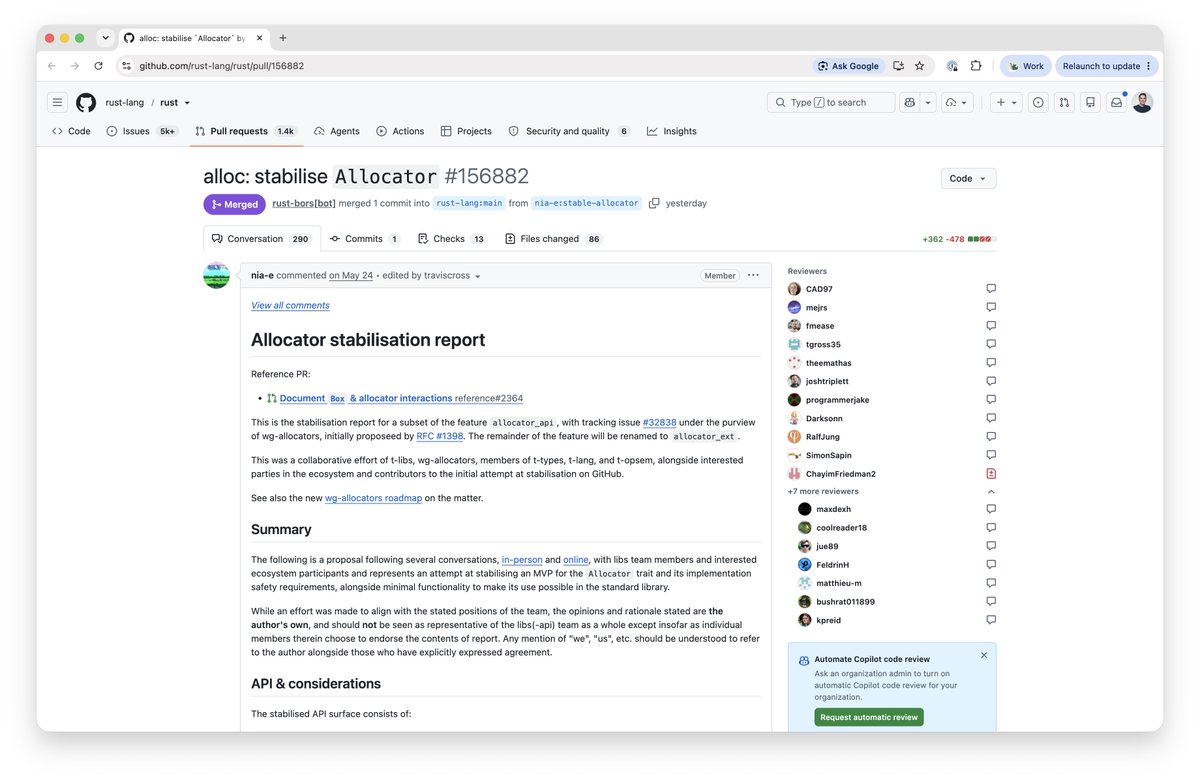Switch to the Commits tab
This screenshot has height=780, width=1200.
364,239
